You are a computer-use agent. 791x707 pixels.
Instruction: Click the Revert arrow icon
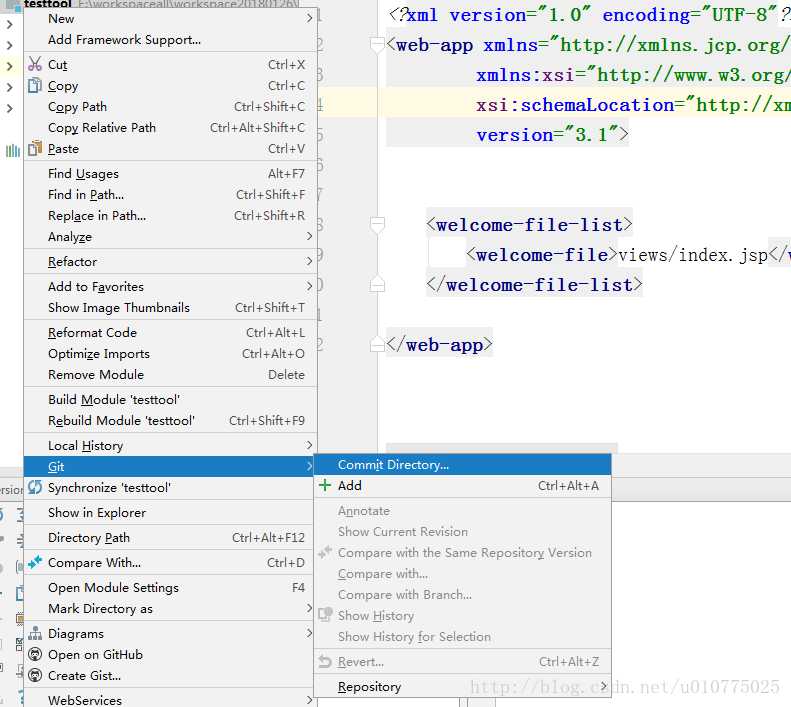pyautogui.click(x=325, y=662)
